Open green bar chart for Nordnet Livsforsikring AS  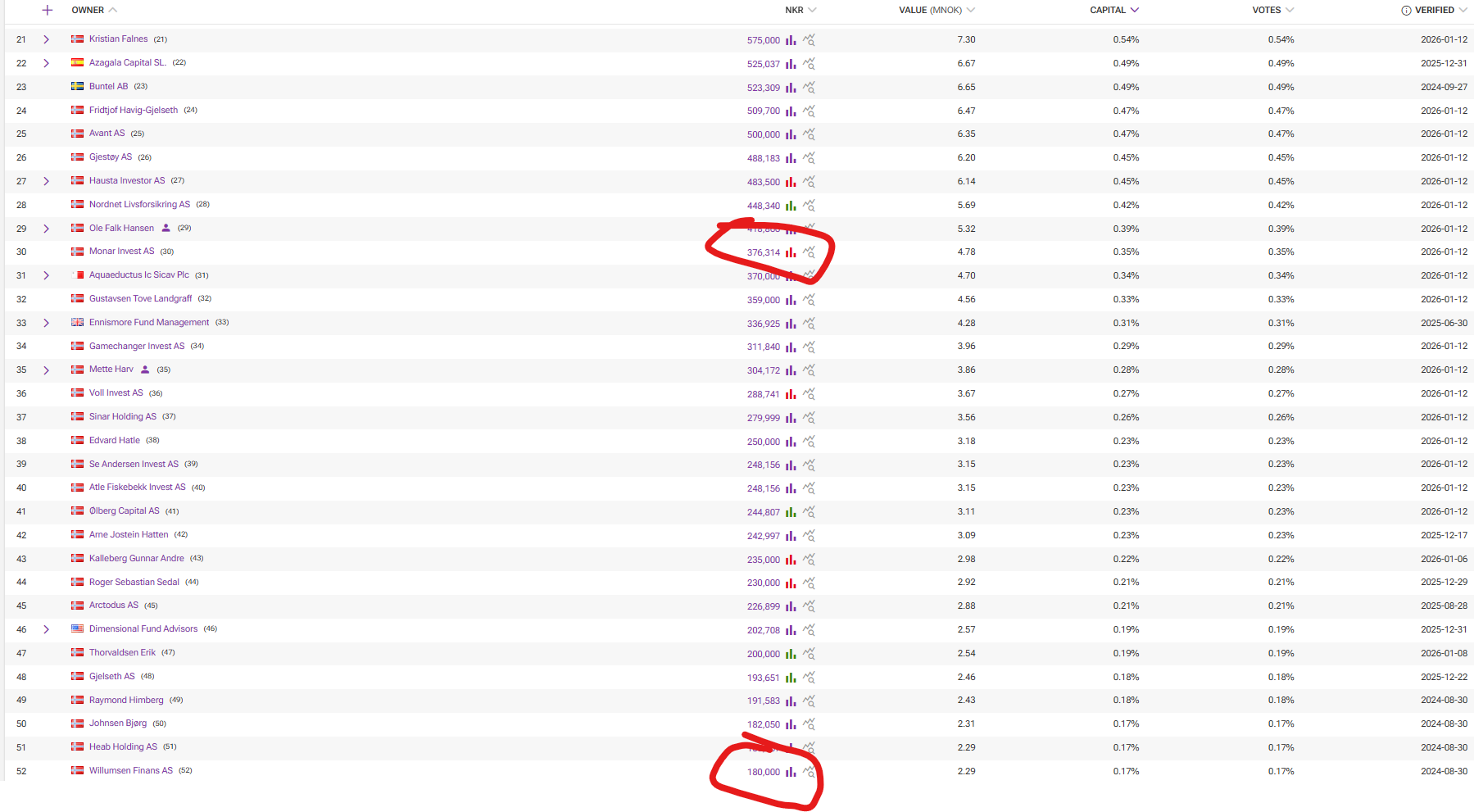click(791, 206)
